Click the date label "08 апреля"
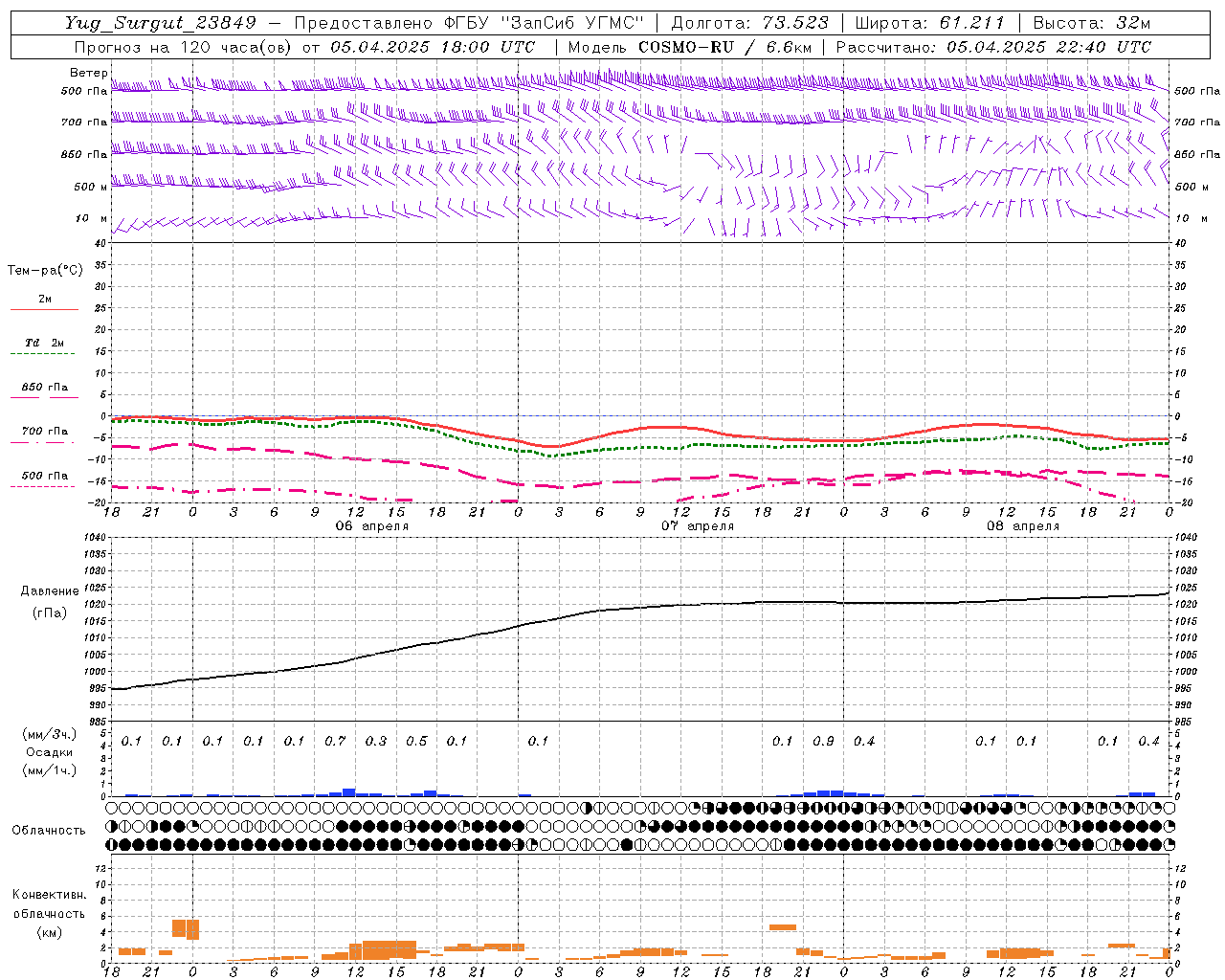 pyautogui.click(x=1023, y=526)
